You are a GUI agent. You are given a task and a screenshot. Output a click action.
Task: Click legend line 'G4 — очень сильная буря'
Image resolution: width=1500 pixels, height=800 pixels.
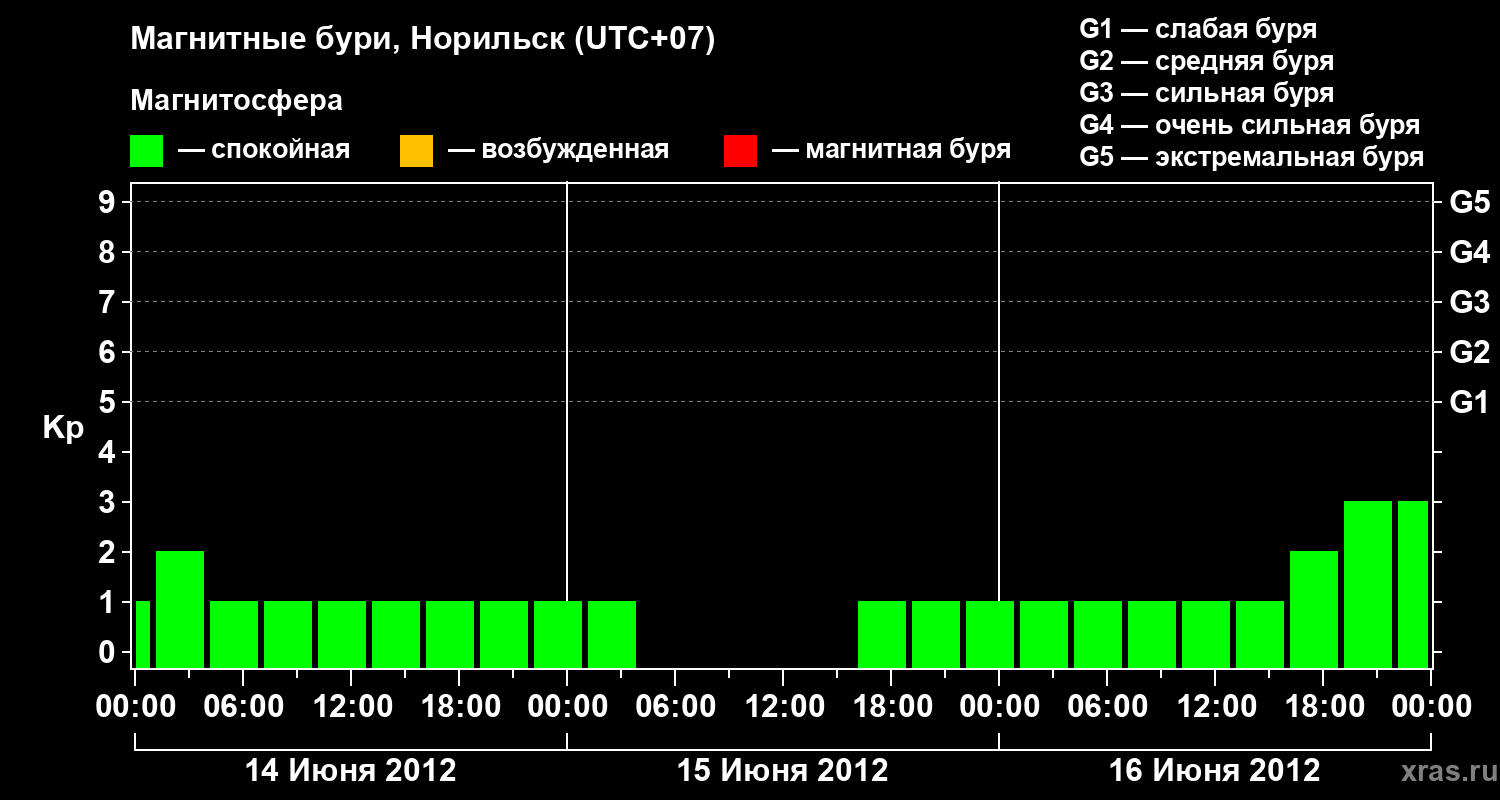pyautogui.click(x=1250, y=125)
